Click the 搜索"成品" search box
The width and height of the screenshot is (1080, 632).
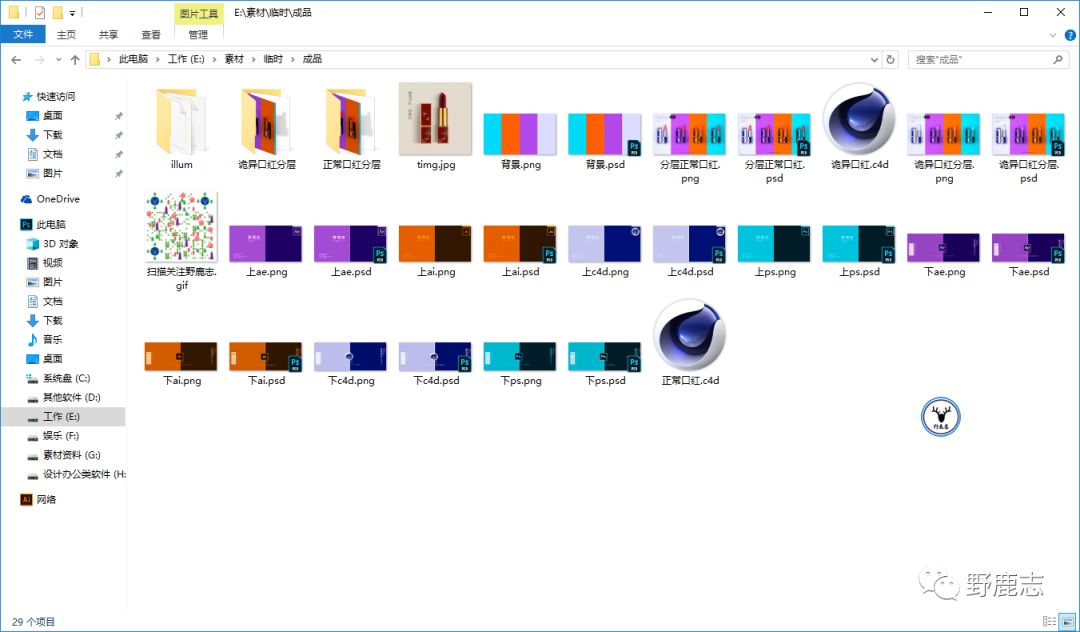(980, 60)
